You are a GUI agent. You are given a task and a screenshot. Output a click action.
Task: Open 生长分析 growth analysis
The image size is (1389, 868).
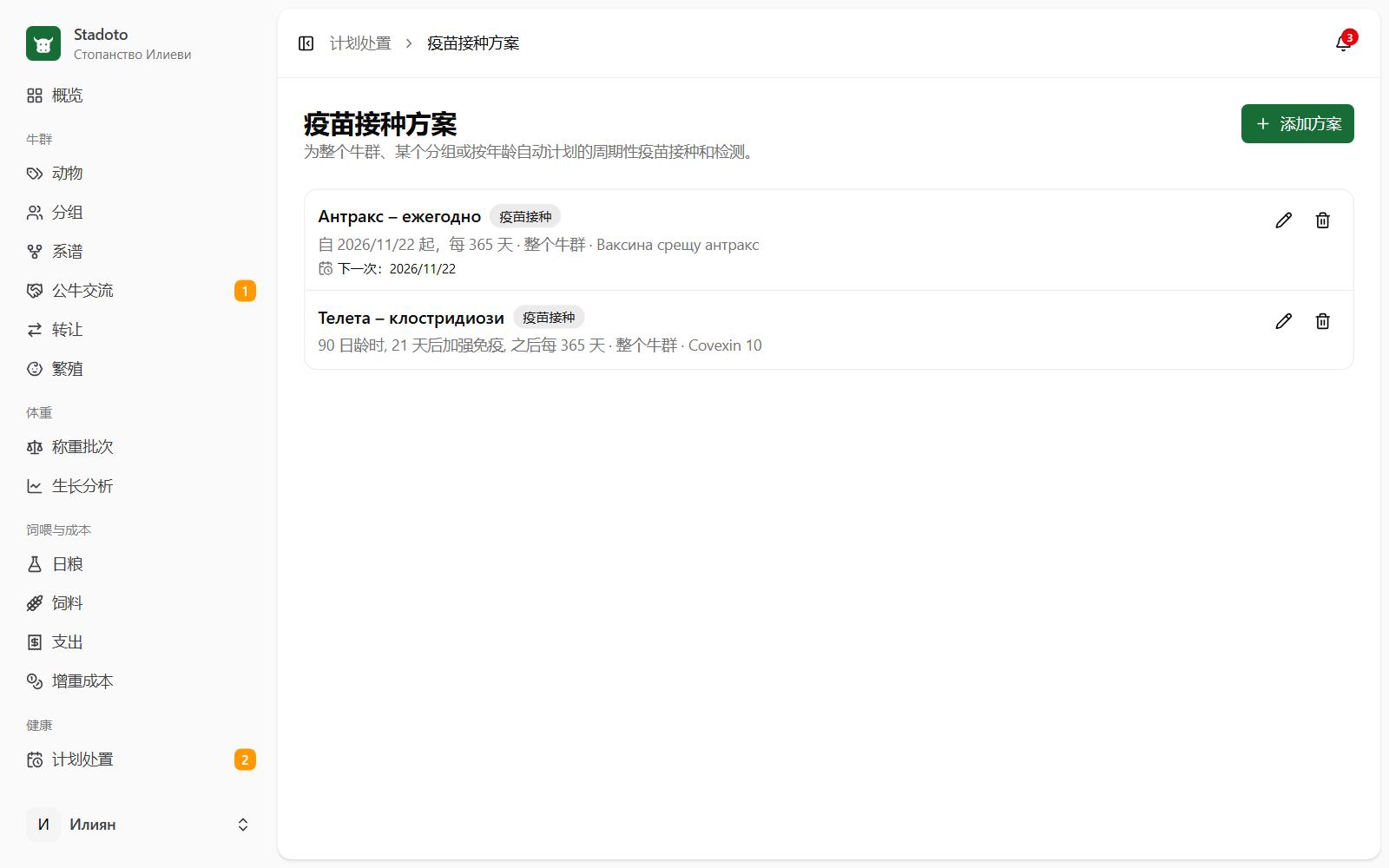pos(141,486)
